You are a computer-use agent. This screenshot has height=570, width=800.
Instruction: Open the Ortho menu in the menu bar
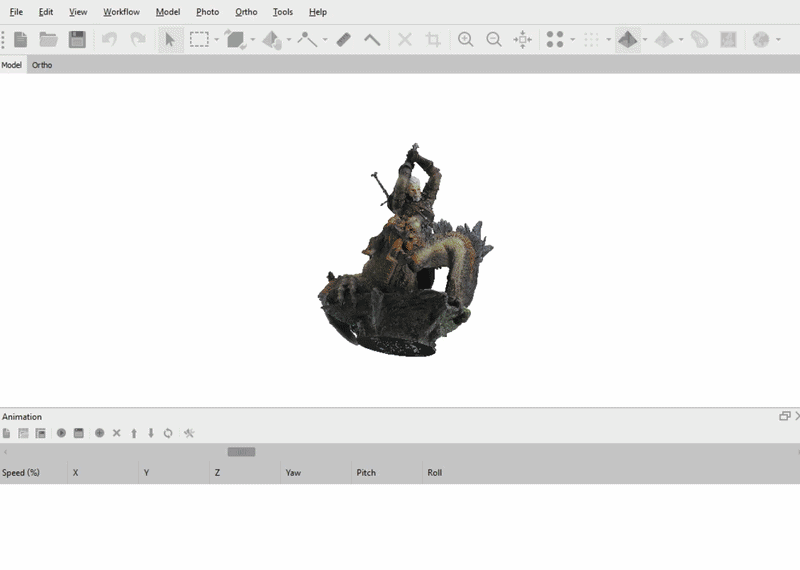coord(246,12)
